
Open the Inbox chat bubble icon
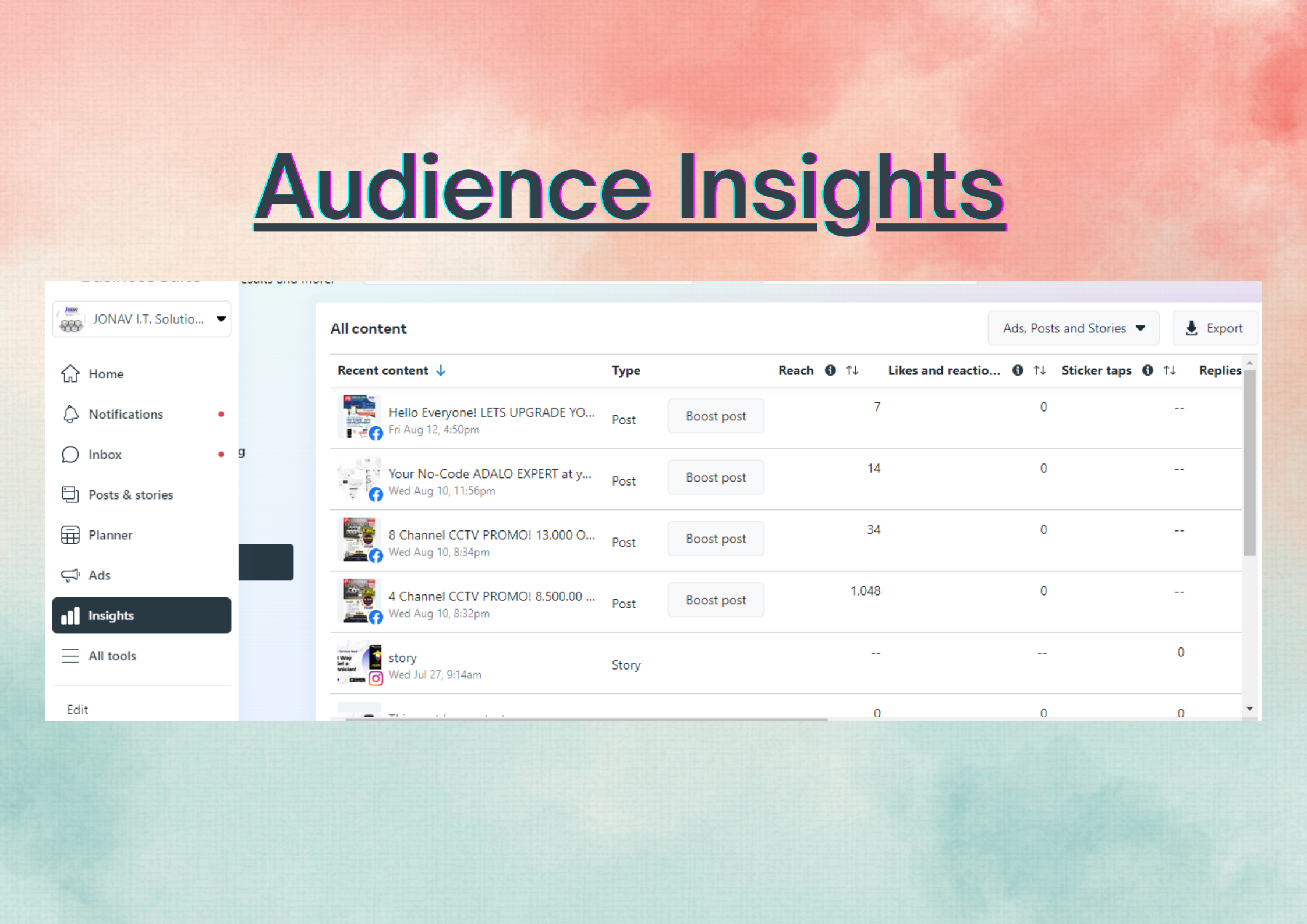click(x=70, y=454)
